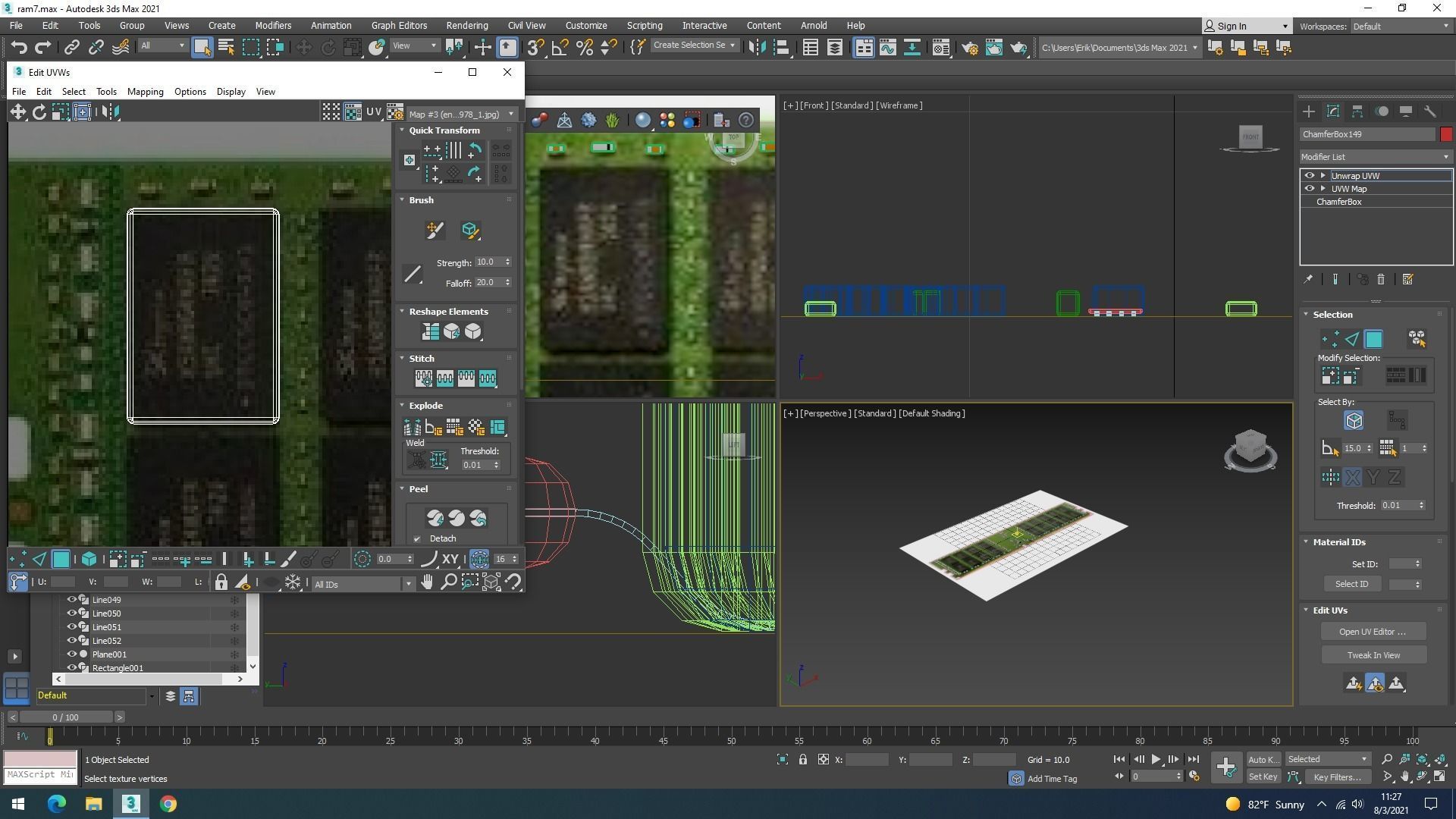
Task: Collapse the Brush rollout
Action: pos(403,200)
